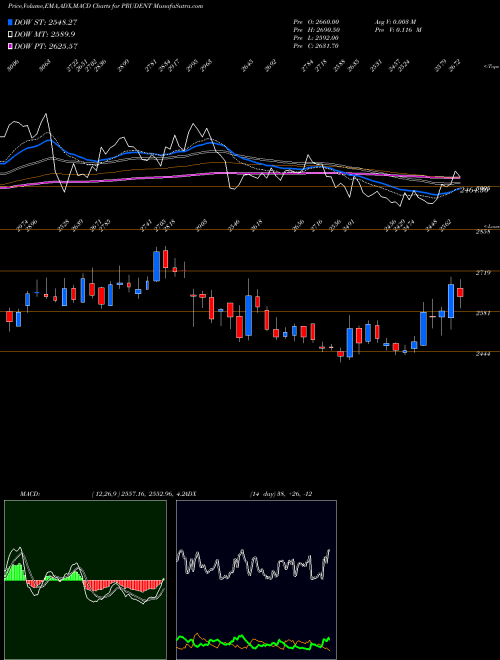Click the 'Pre H: 2690.50' value
Viewport: 500px width, 660px height.
pyautogui.click(x=316, y=30)
